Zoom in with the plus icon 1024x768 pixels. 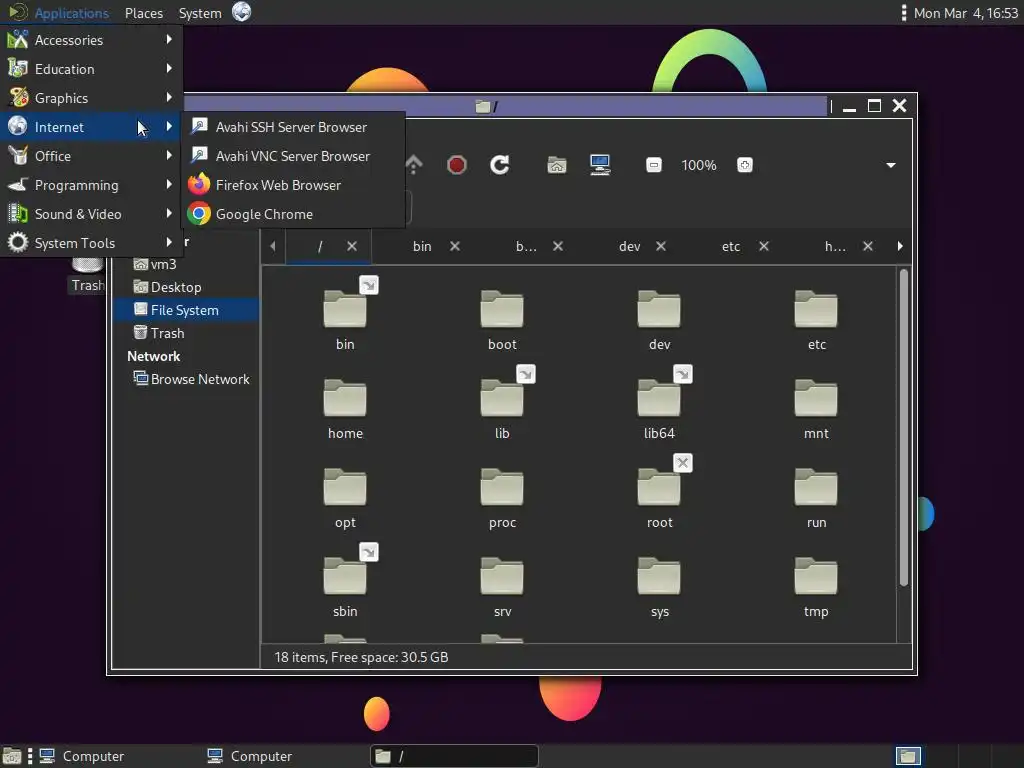(745, 165)
